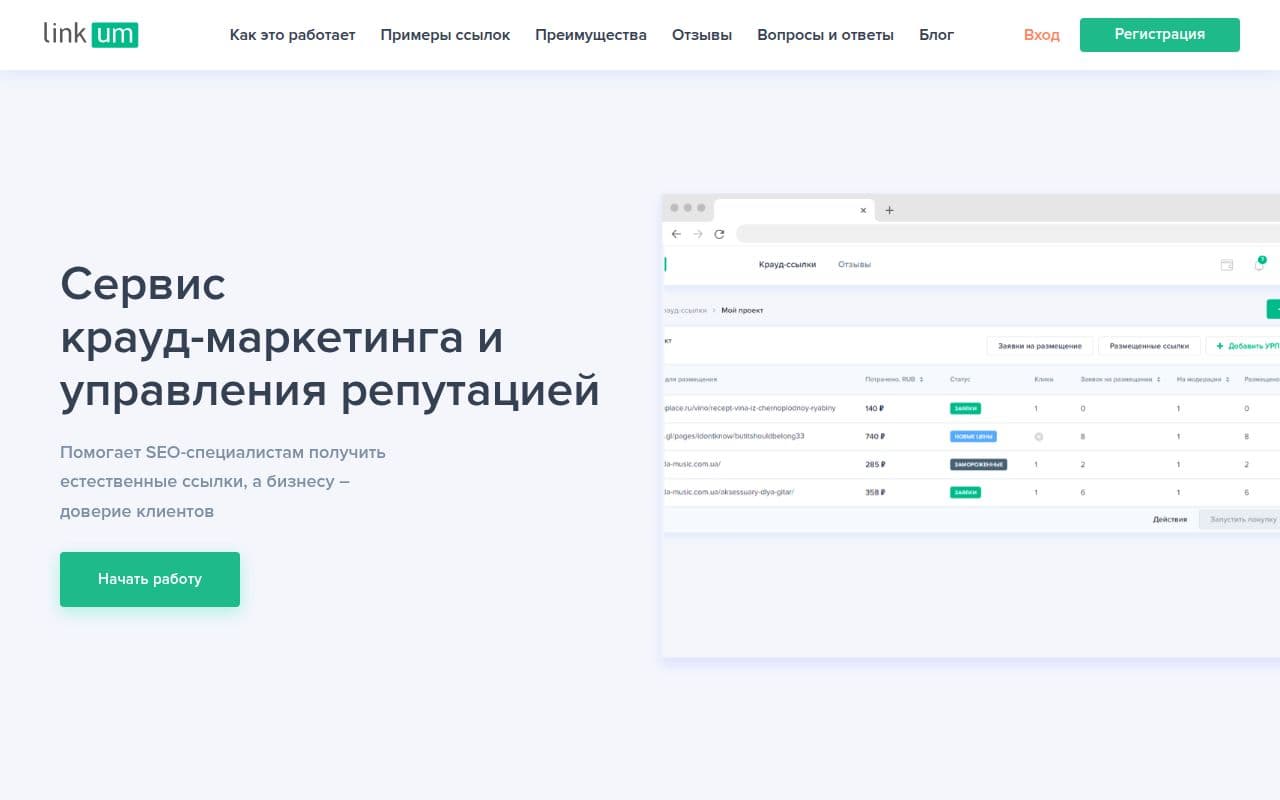Click the row URL ending "chernoplodnoy-ryabiny"

(750, 408)
